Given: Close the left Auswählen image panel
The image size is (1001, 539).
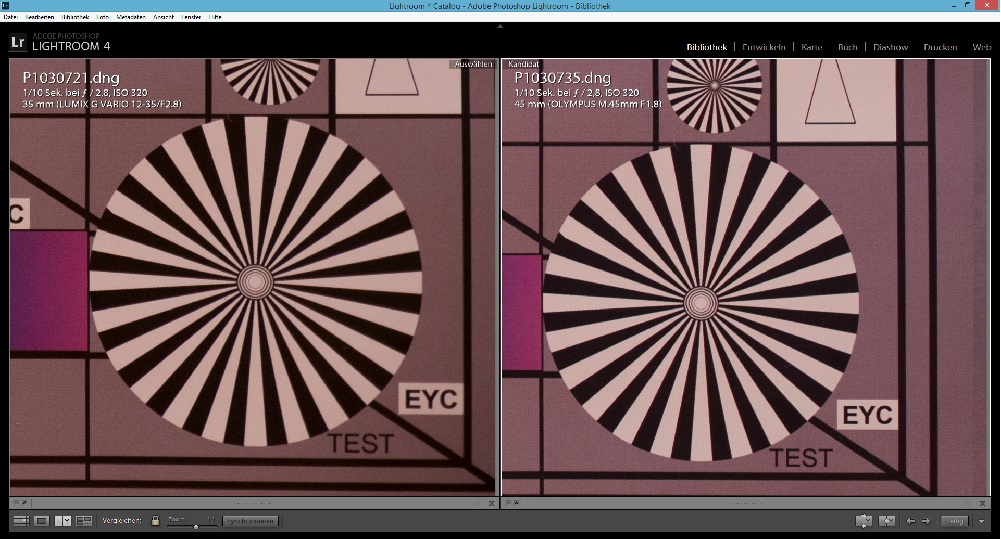Looking at the screenshot, I should coord(491,503).
